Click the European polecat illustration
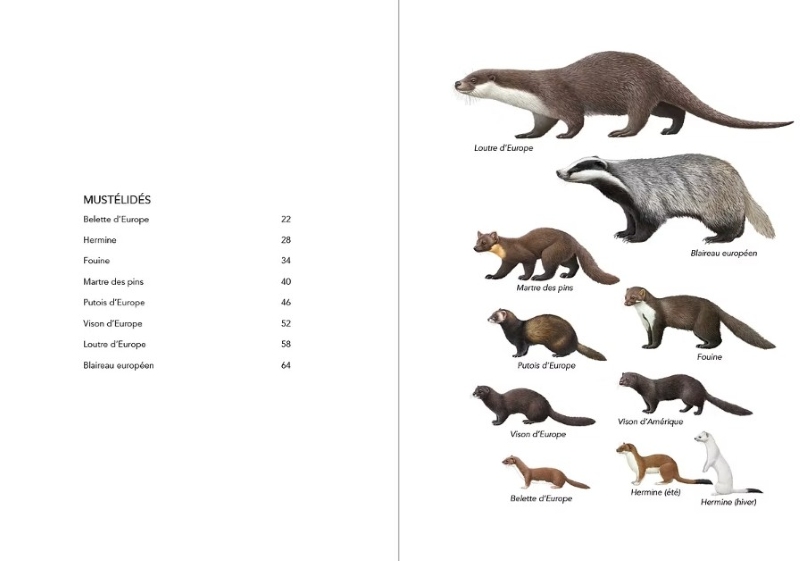This screenshot has height=561, width=800. coord(546,334)
